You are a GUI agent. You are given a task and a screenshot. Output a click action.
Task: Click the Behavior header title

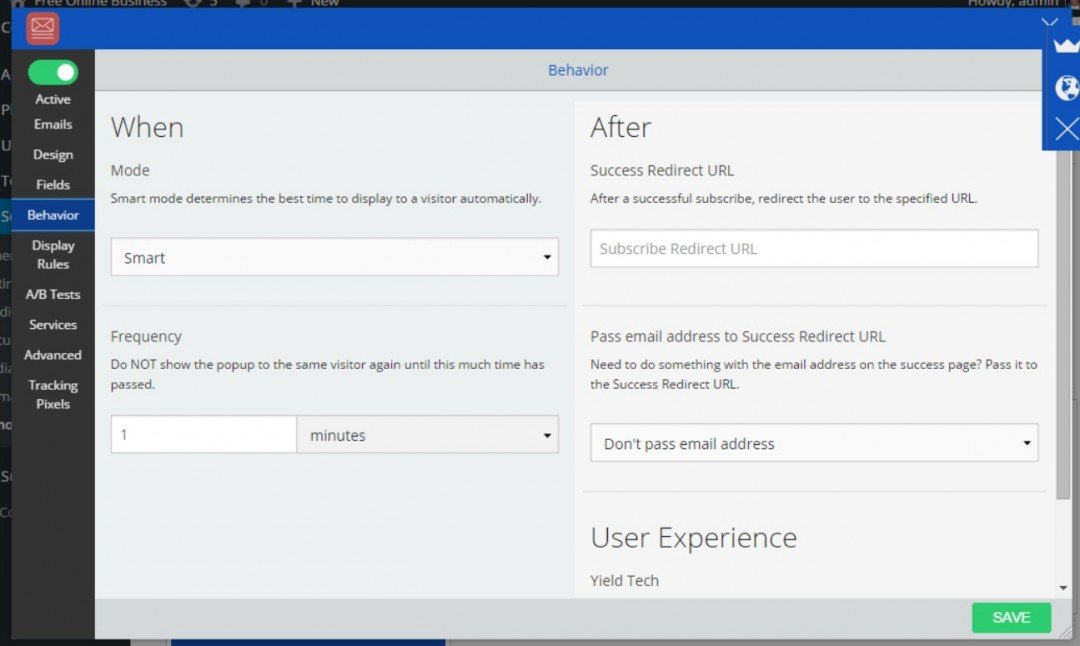578,70
